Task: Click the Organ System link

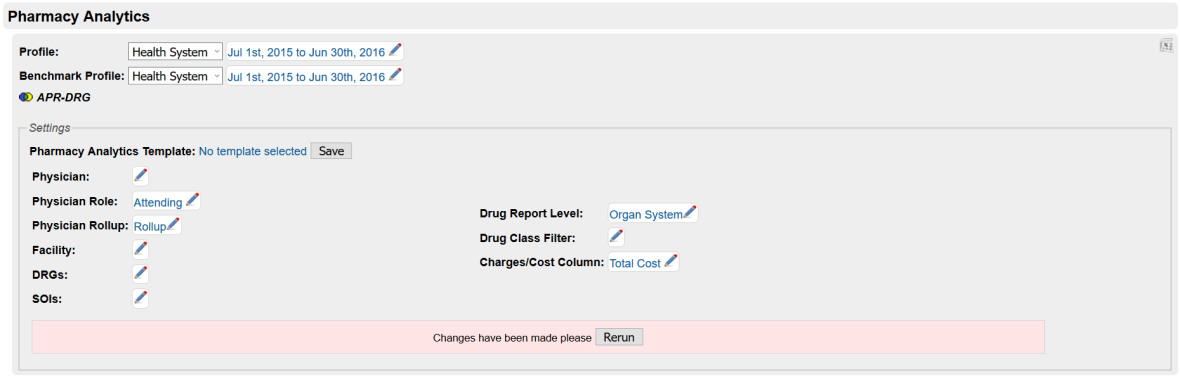Action: click(x=646, y=214)
